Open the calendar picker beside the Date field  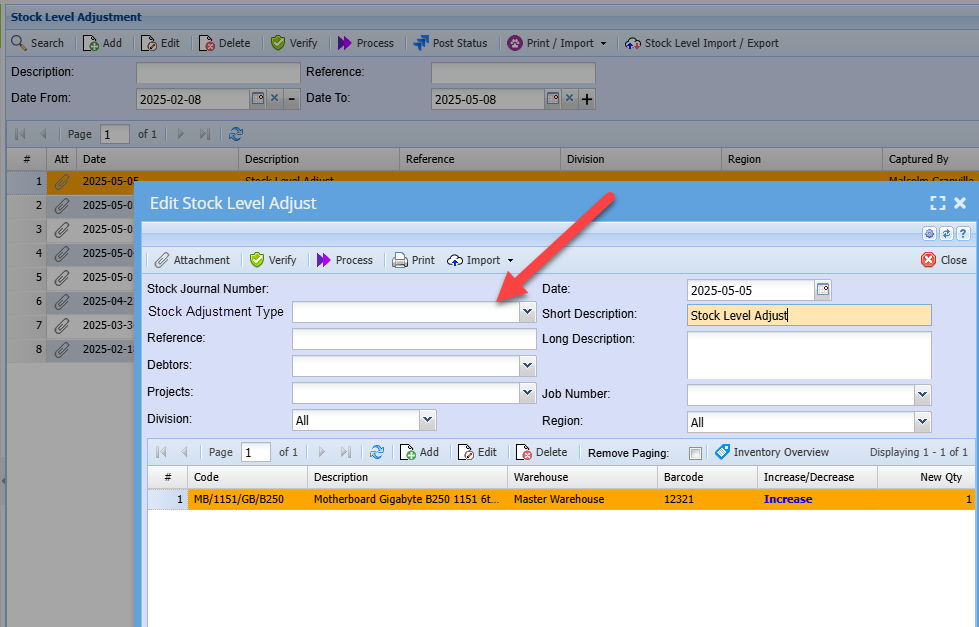point(823,290)
